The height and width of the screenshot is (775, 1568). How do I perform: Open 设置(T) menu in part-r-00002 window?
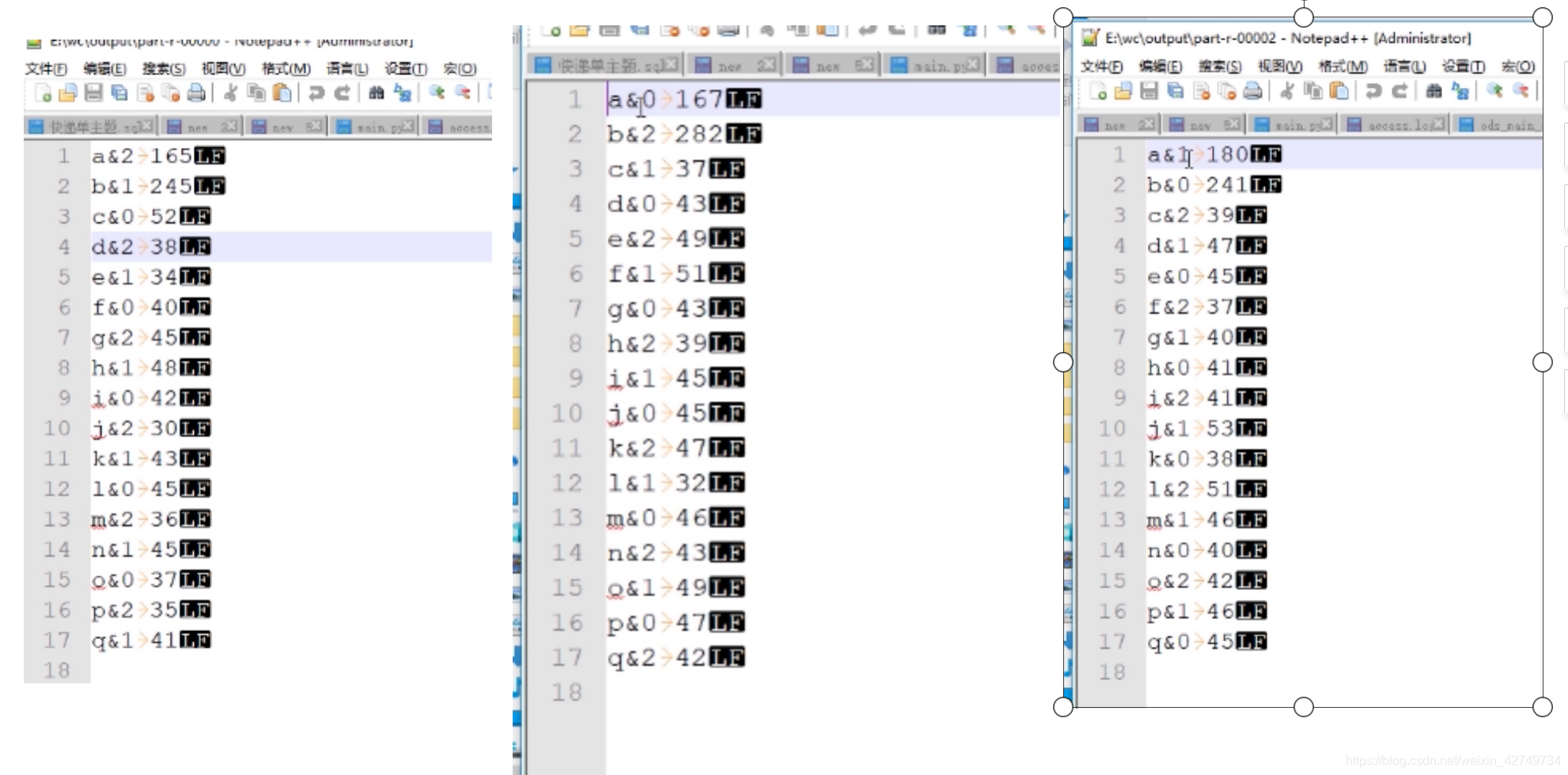pyautogui.click(x=1463, y=66)
